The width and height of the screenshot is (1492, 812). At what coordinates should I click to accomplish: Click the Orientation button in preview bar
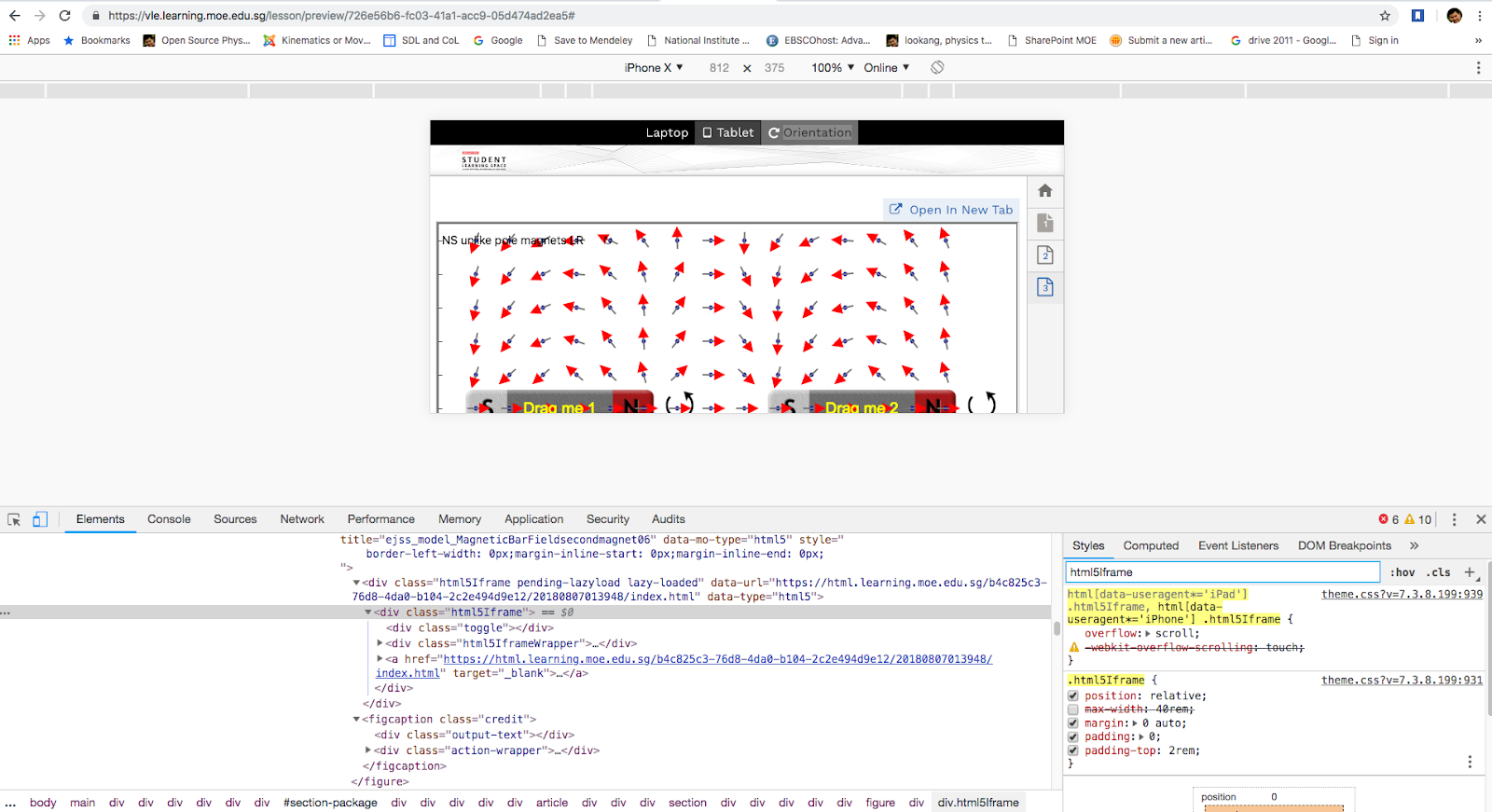click(x=809, y=132)
